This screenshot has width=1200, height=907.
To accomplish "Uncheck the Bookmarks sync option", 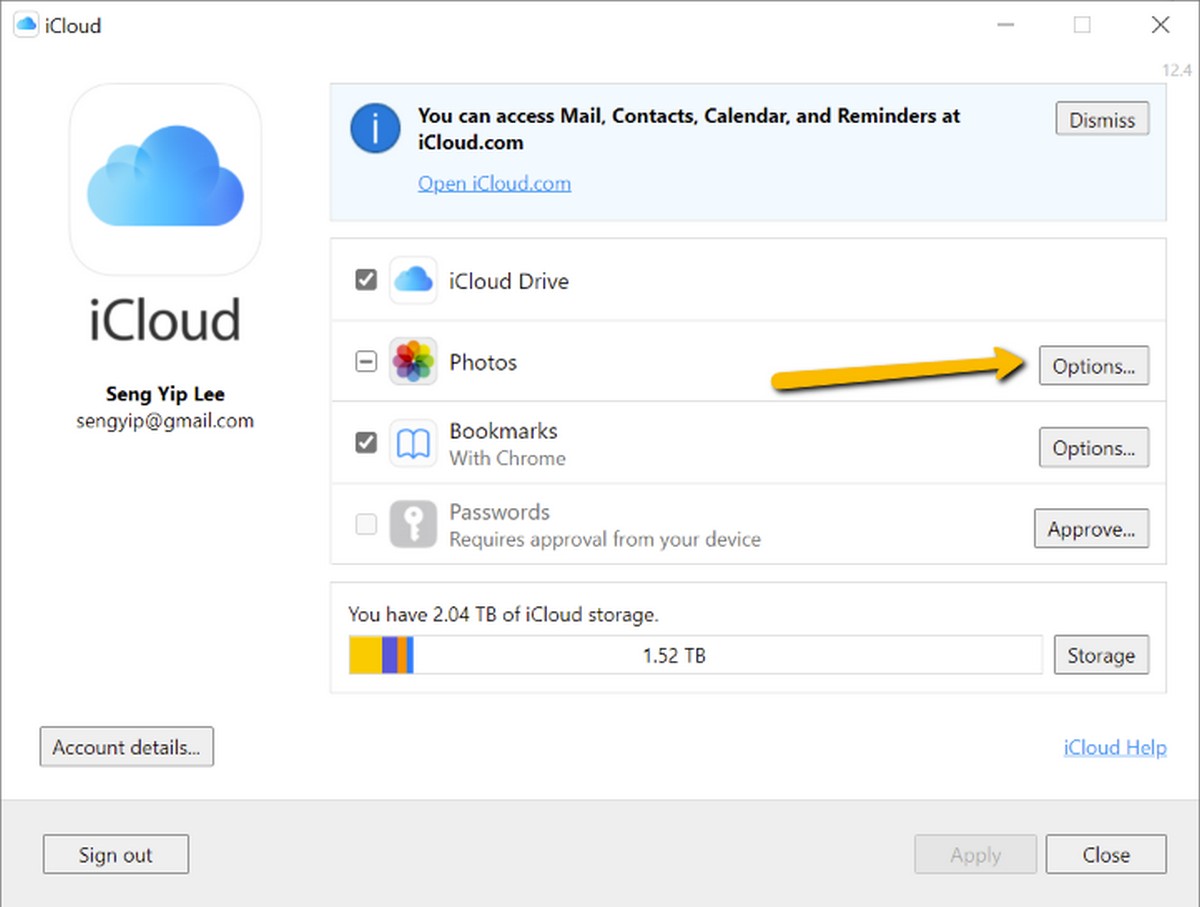I will (366, 443).
